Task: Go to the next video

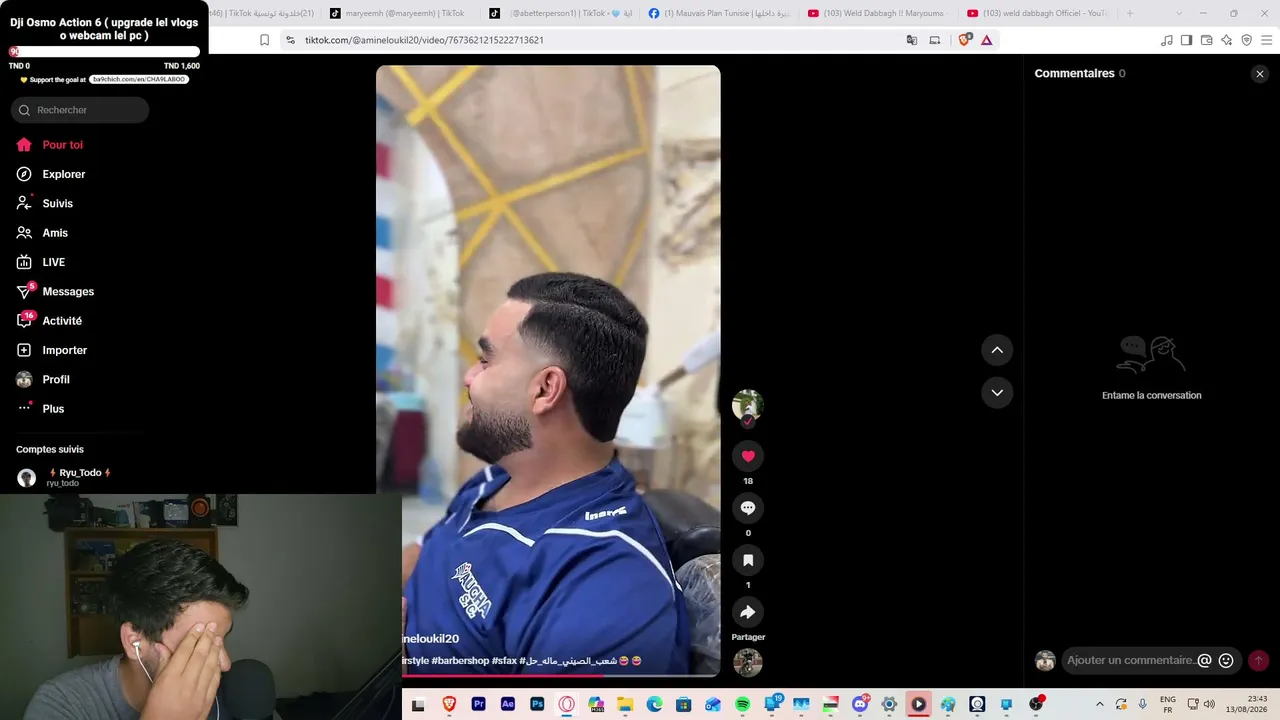Action: coord(997,392)
